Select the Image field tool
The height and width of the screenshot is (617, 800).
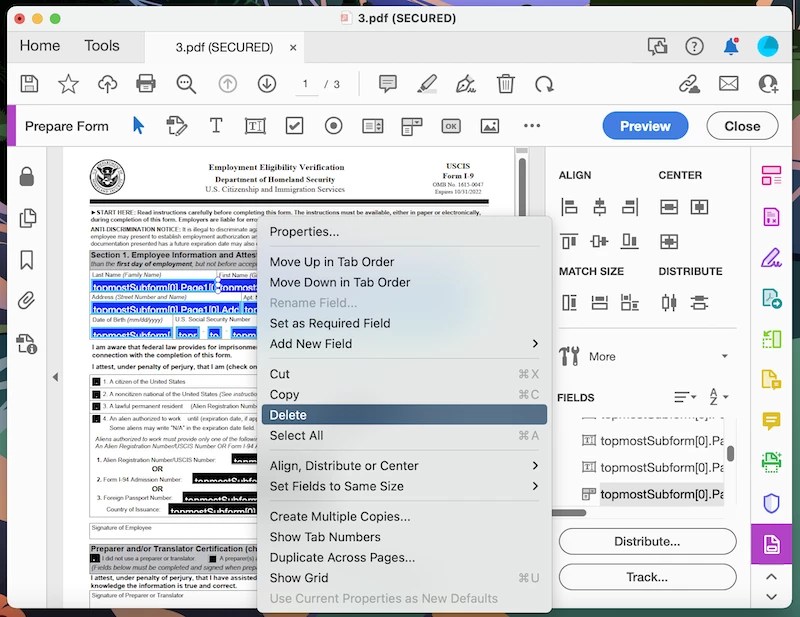point(489,126)
